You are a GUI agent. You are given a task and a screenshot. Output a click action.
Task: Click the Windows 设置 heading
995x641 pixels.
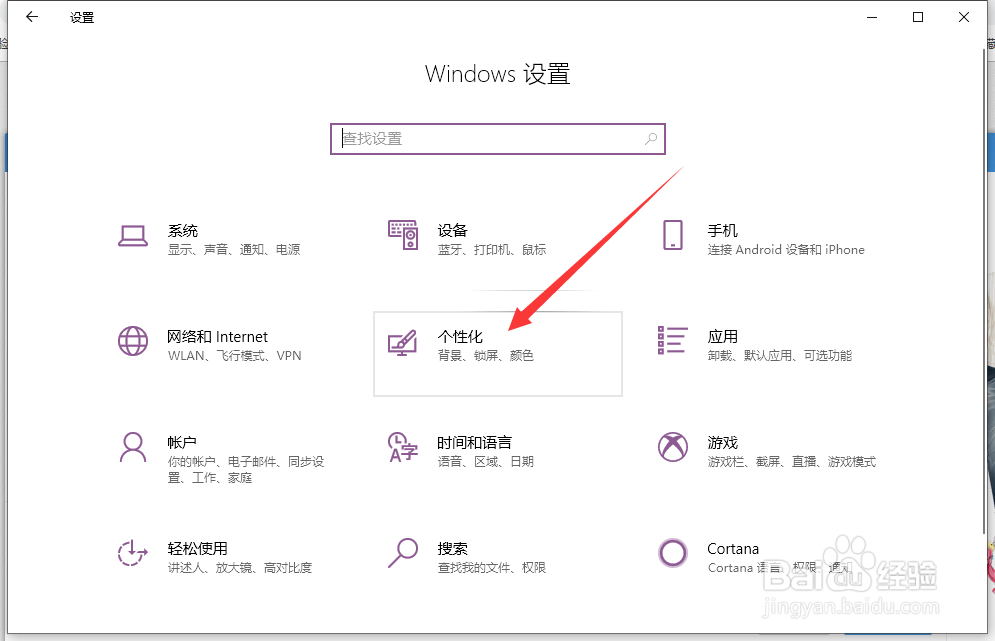tap(498, 74)
